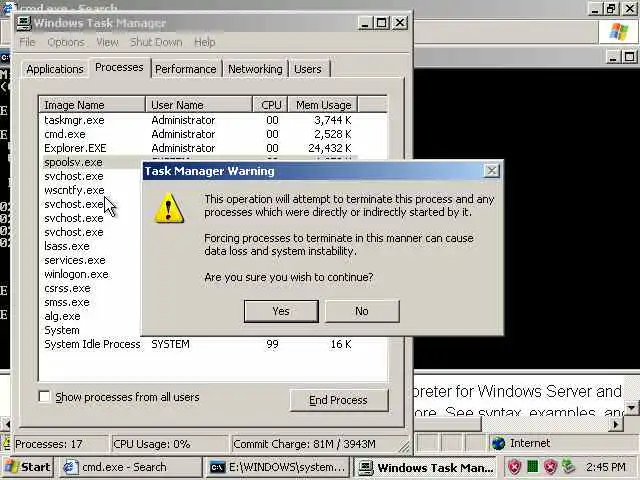Select csrss.exe process
Viewport: 640px width, 480px height.
pos(67,288)
